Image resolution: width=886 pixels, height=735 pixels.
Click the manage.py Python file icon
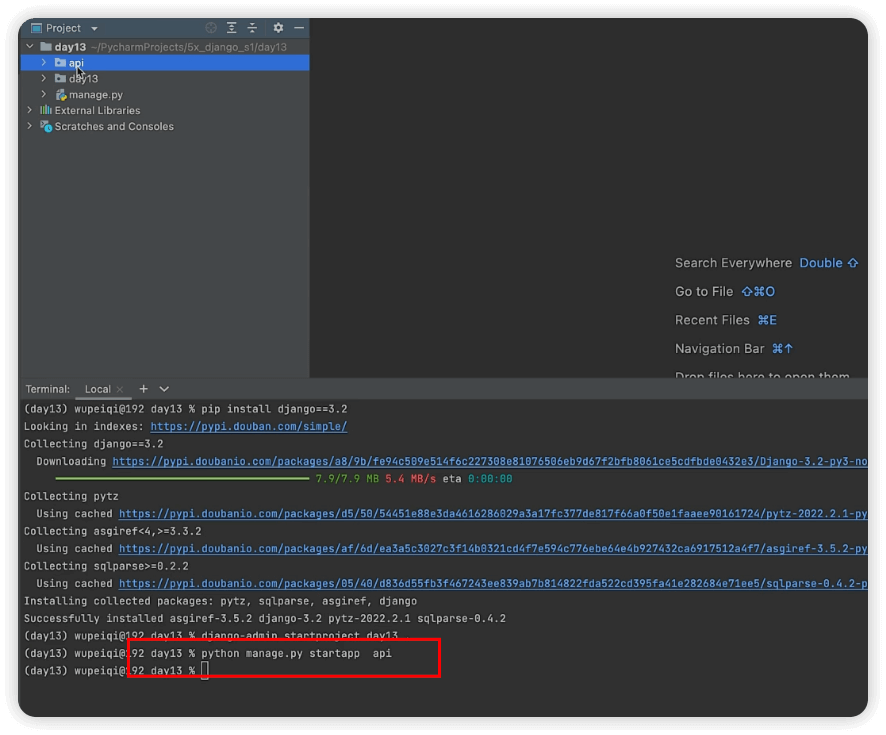pyautogui.click(x=61, y=95)
